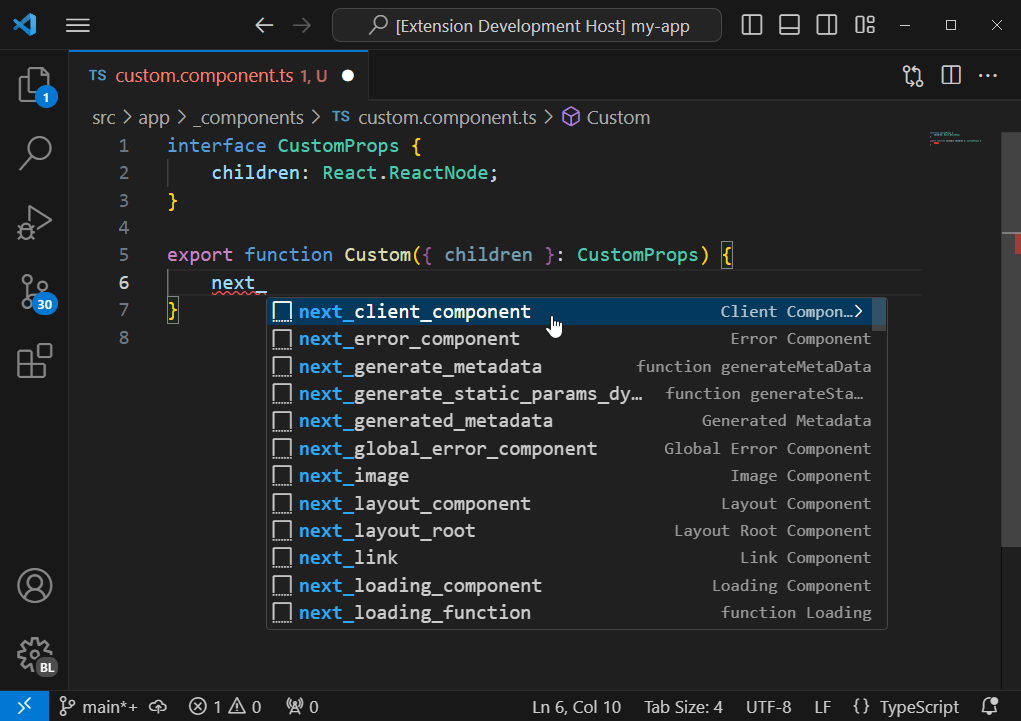The height and width of the screenshot is (721, 1021).
Task: Expand the More Actions menu
Action: (x=988, y=75)
